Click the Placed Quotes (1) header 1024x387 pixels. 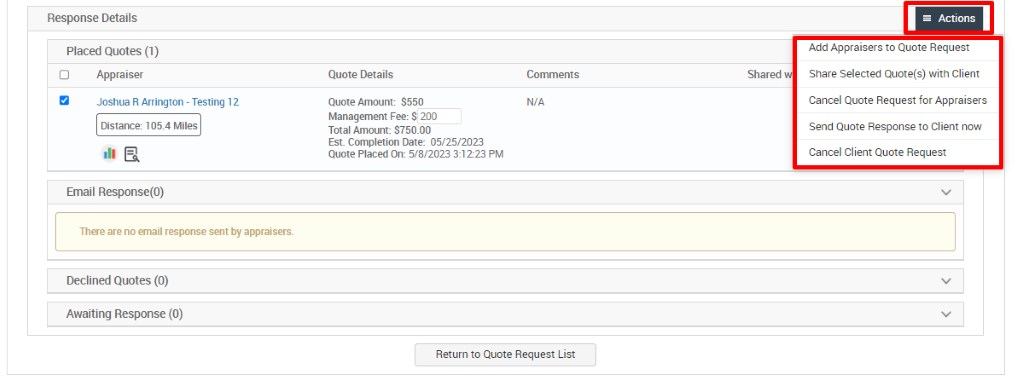(112, 51)
